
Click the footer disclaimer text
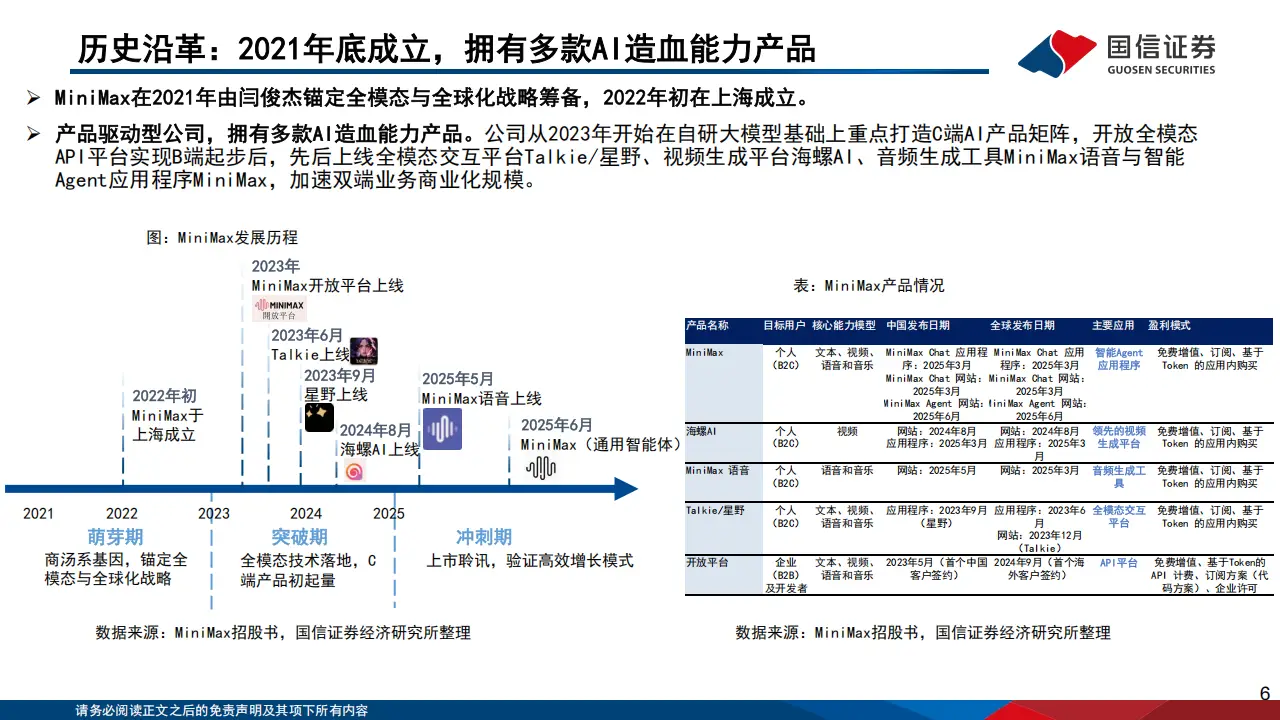pyautogui.click(x=222, y=710)
